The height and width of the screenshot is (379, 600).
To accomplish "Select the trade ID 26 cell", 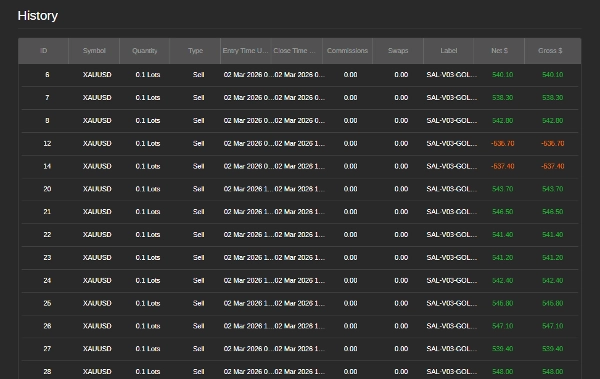I will (47, 326).
